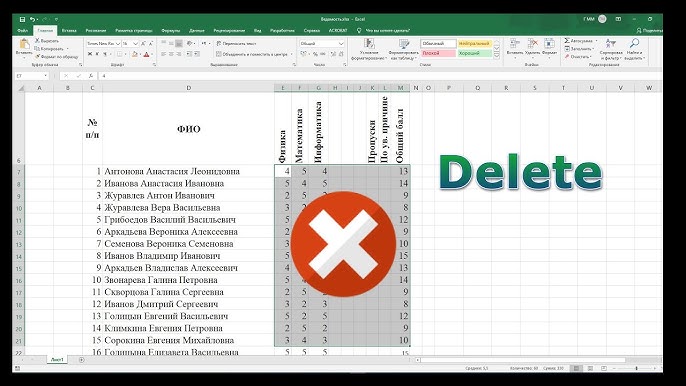The width and height of the screenshot is (686, 386).
Task: Click the red font color icon
Action: (147, 54)
